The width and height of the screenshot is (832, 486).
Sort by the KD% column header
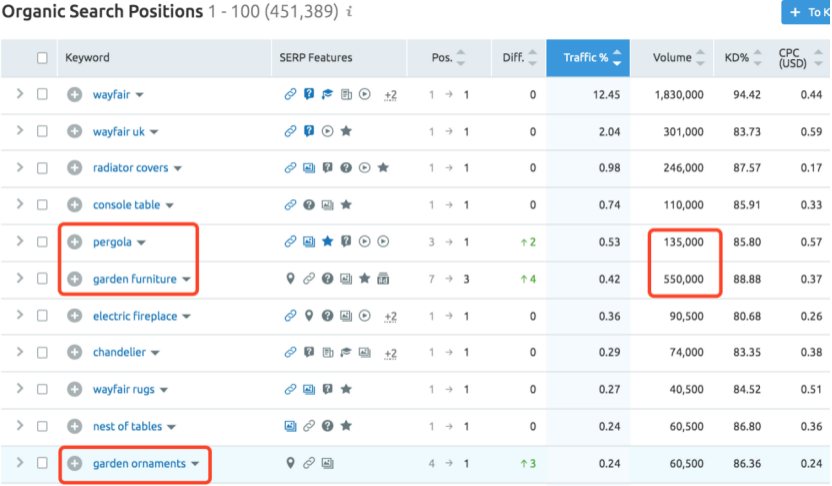(x=743, y=57)
